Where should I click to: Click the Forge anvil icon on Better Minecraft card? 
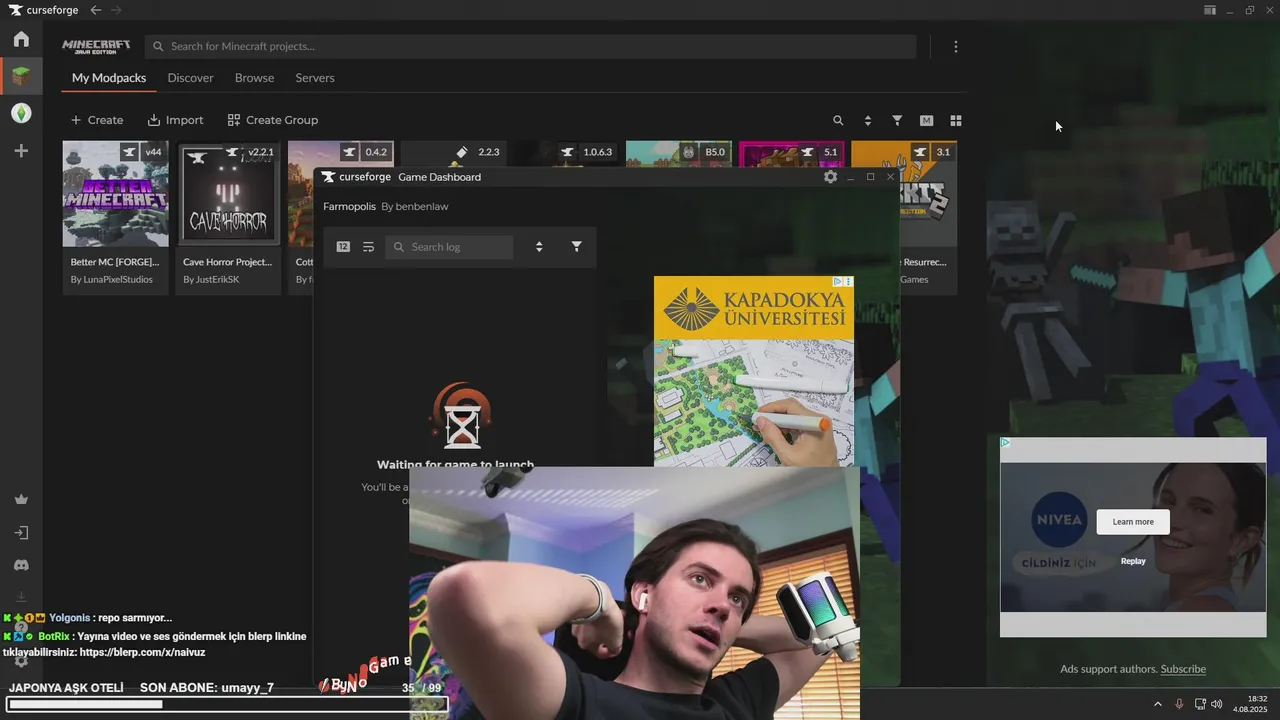129,152
